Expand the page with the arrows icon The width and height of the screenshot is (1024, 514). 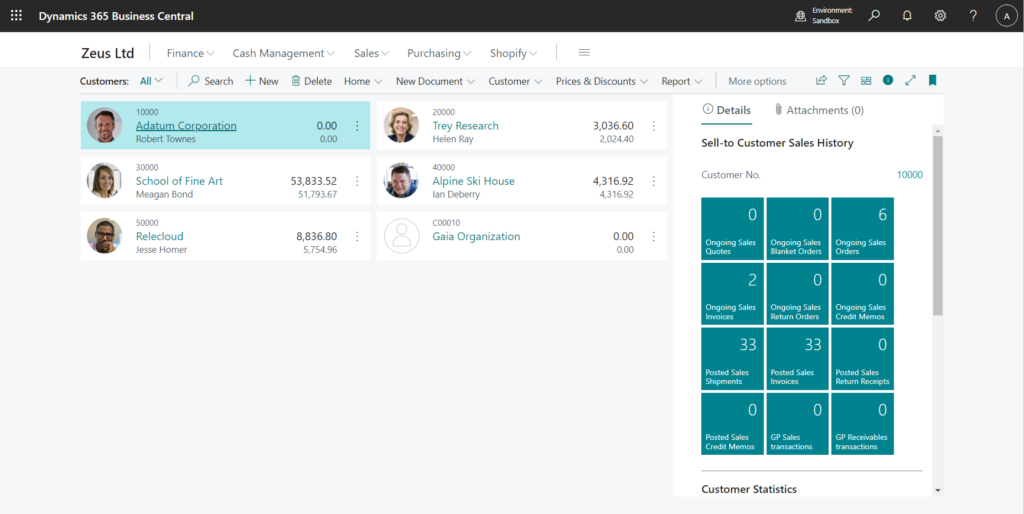pos(910,80)
